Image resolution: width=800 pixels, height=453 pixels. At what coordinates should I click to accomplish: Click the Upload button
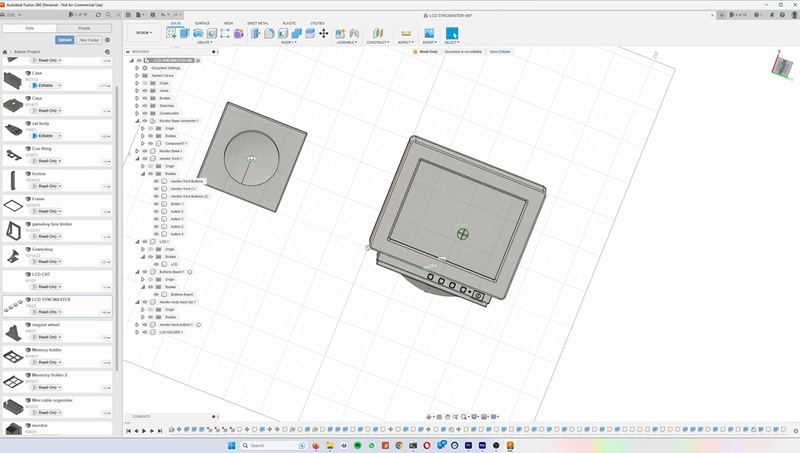tap(64, 40)
